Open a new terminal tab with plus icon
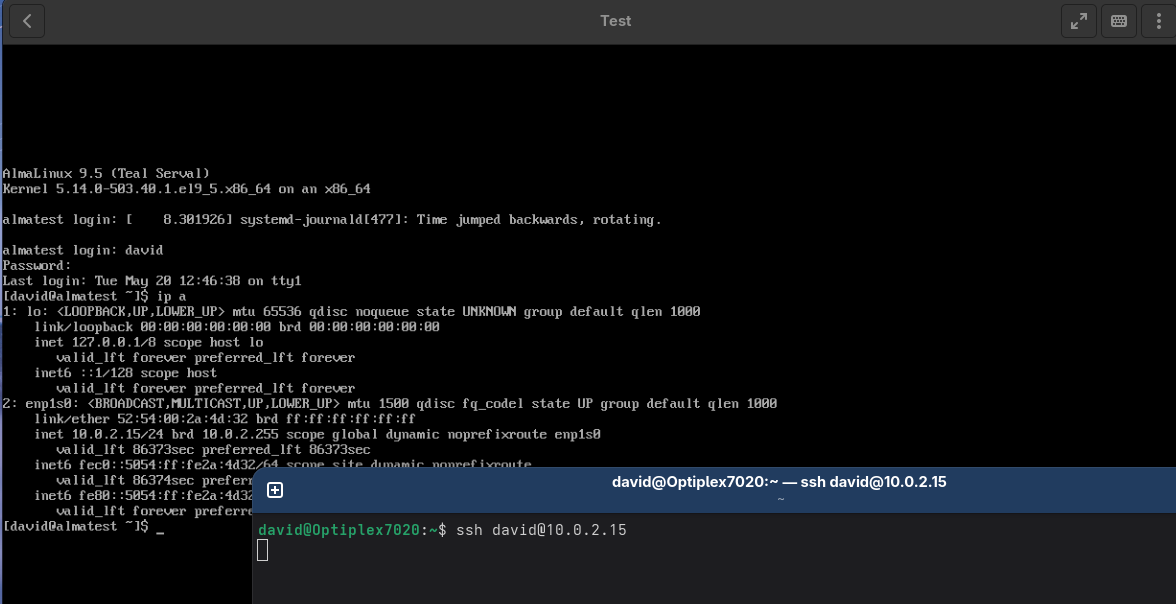This screenshot has width=1176, height=604. point(275,490)
